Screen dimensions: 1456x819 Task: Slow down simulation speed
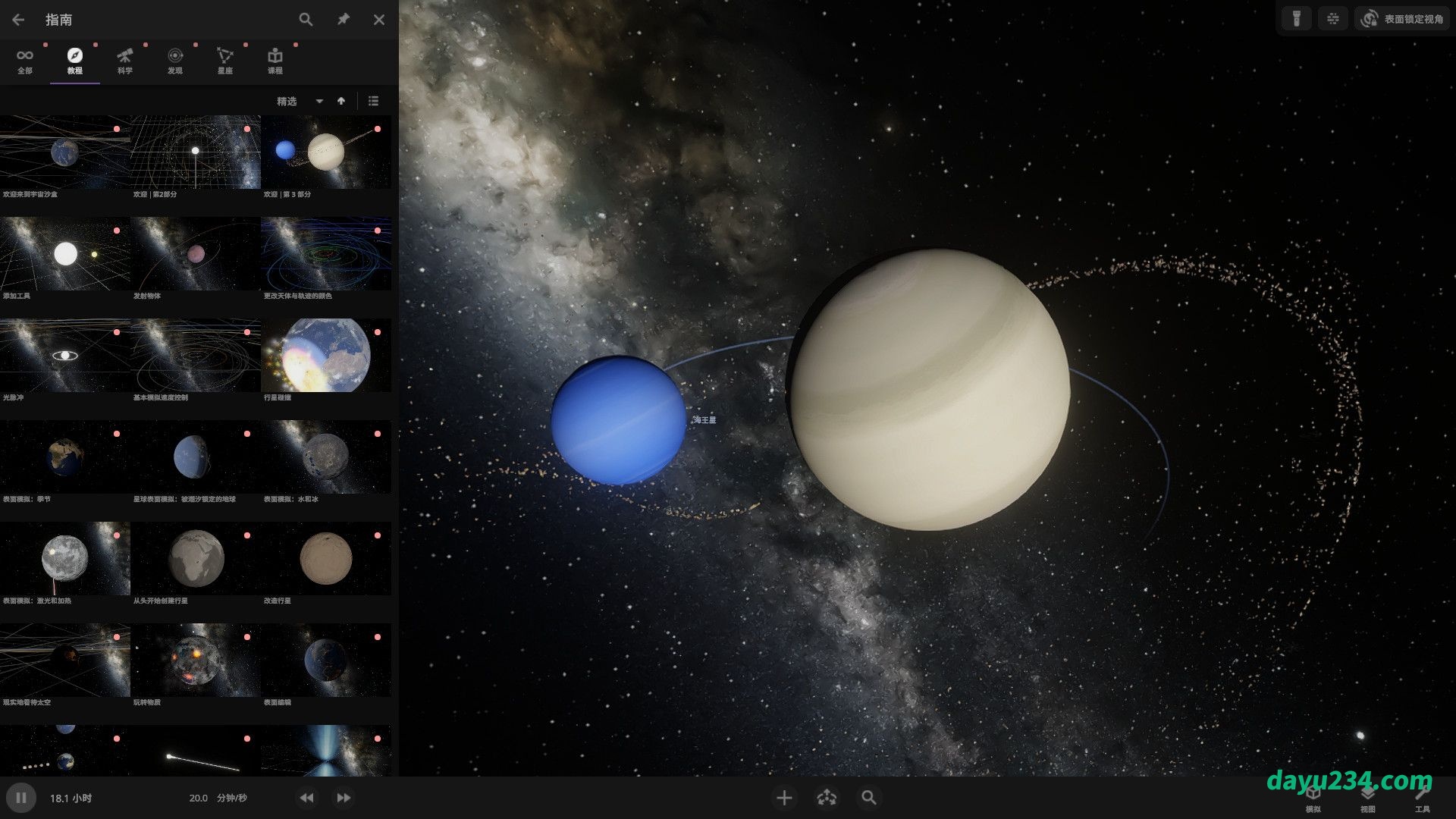(306, 798)
